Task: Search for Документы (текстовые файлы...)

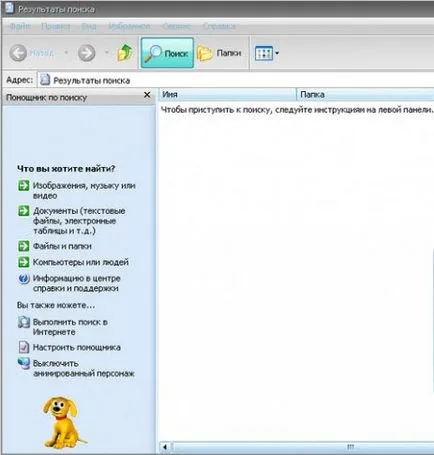Action: tap(79, 221)
